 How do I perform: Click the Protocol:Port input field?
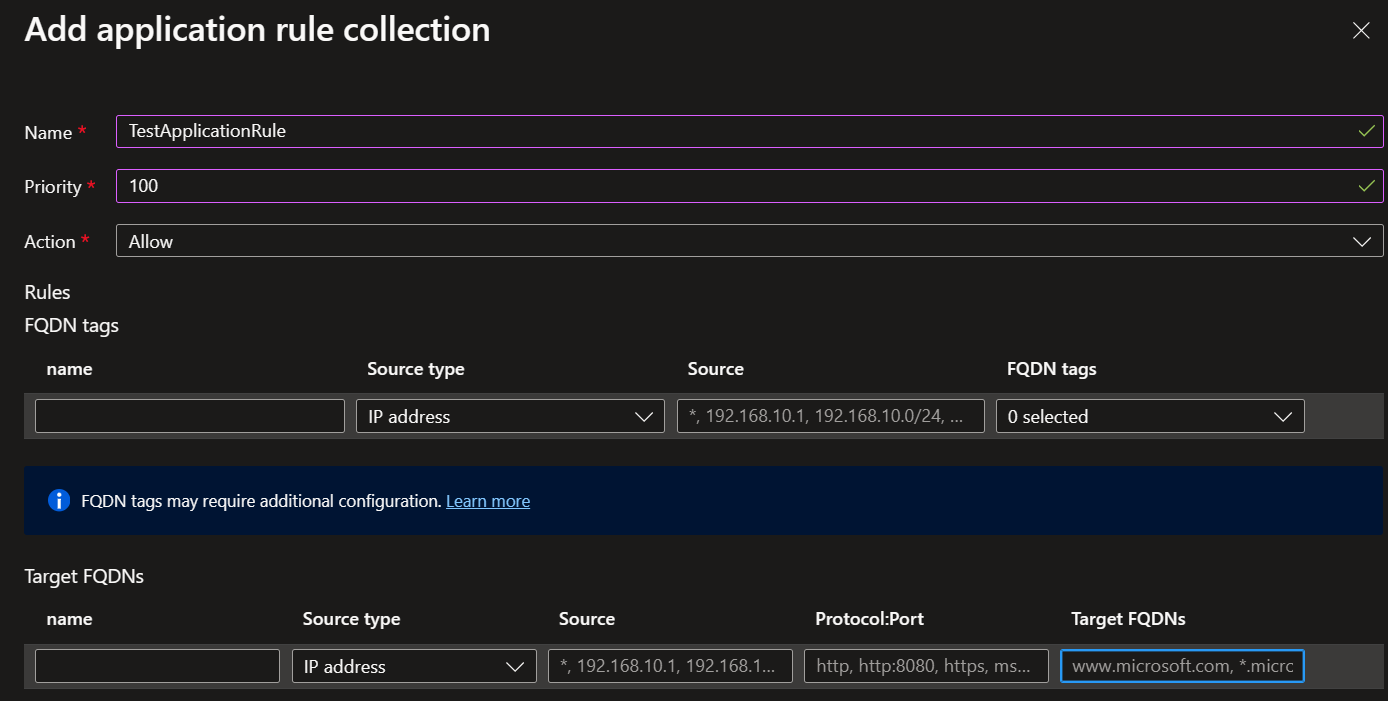click(x=926, y=667)
